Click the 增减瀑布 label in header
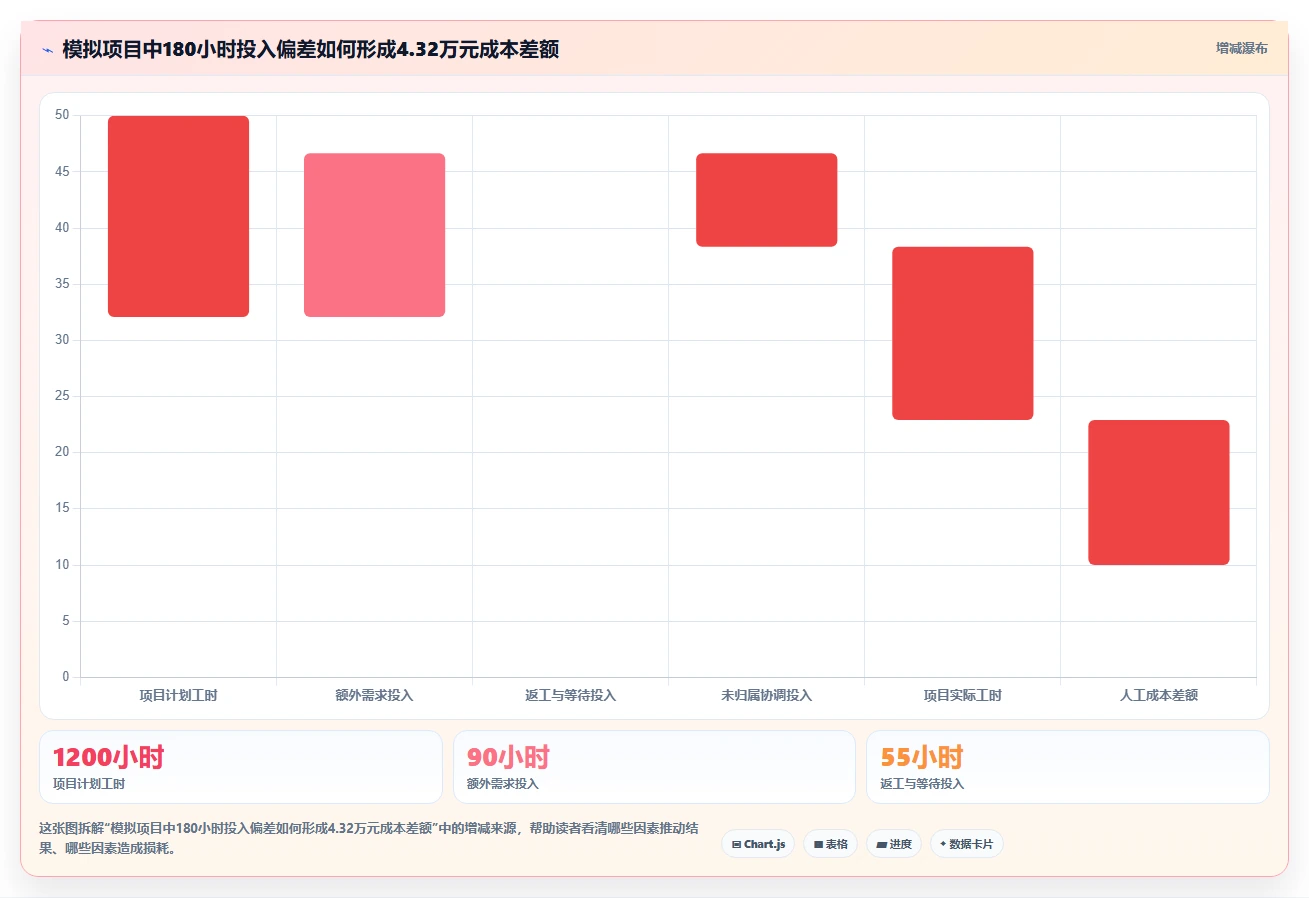The image size is (1309, 898). click(x=1241, y=48)
